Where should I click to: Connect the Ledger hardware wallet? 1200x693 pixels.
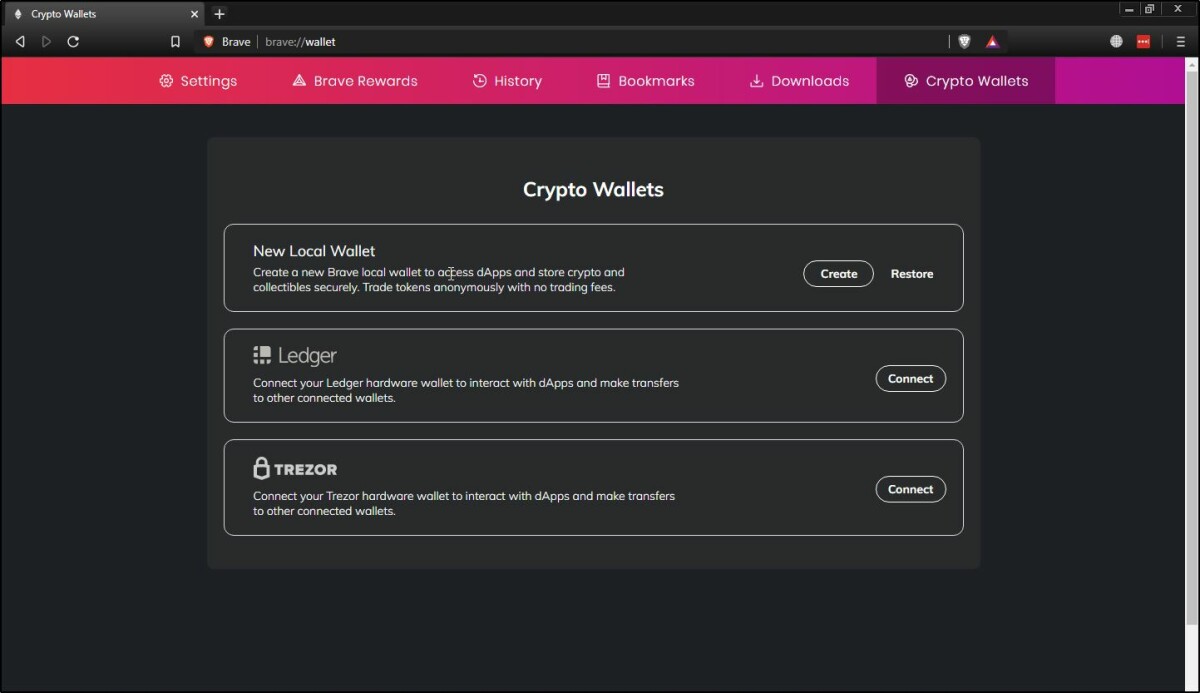(x=910, y=379)
